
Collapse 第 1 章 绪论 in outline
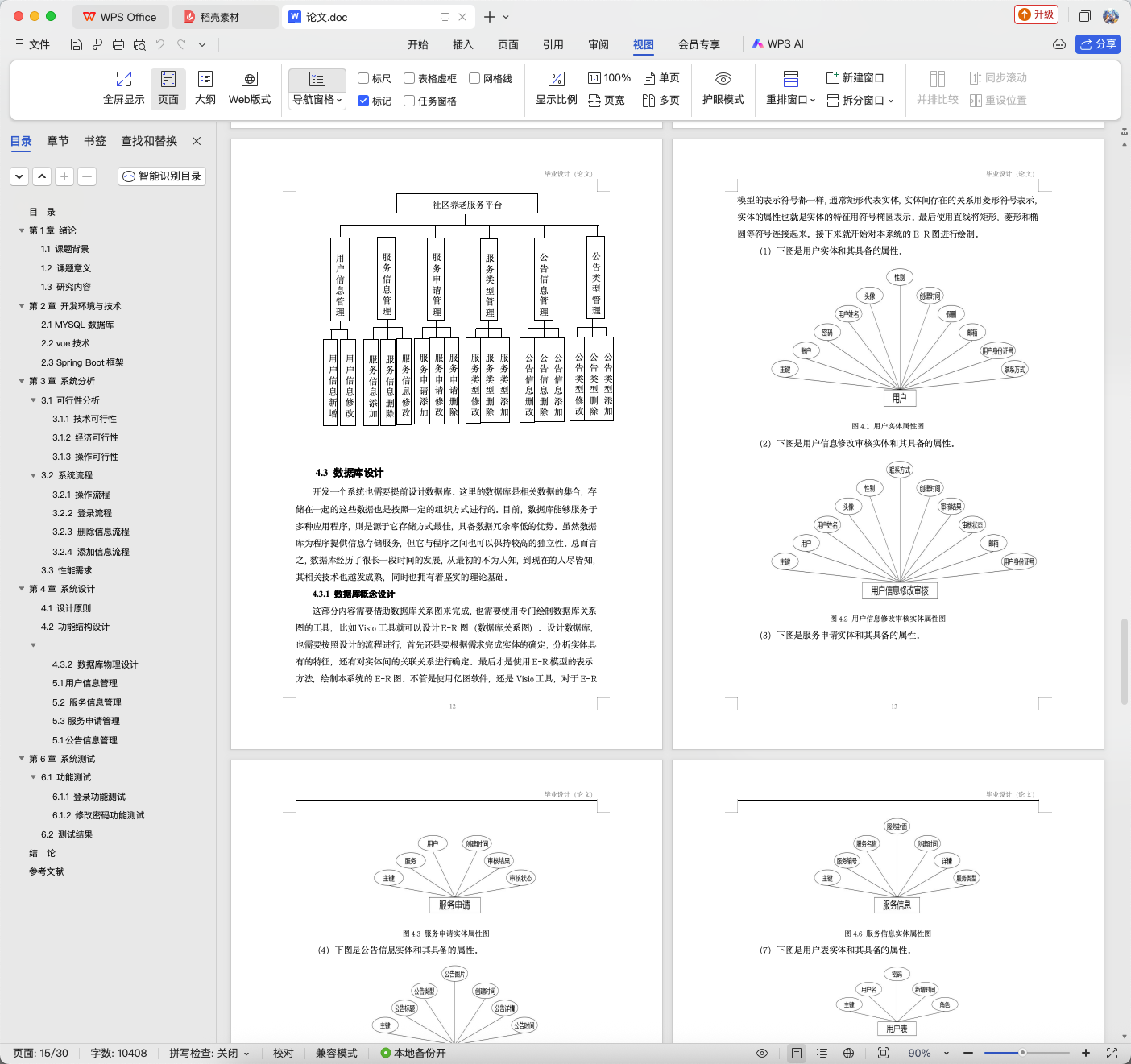pyautogui.click(x=22, y=230)
